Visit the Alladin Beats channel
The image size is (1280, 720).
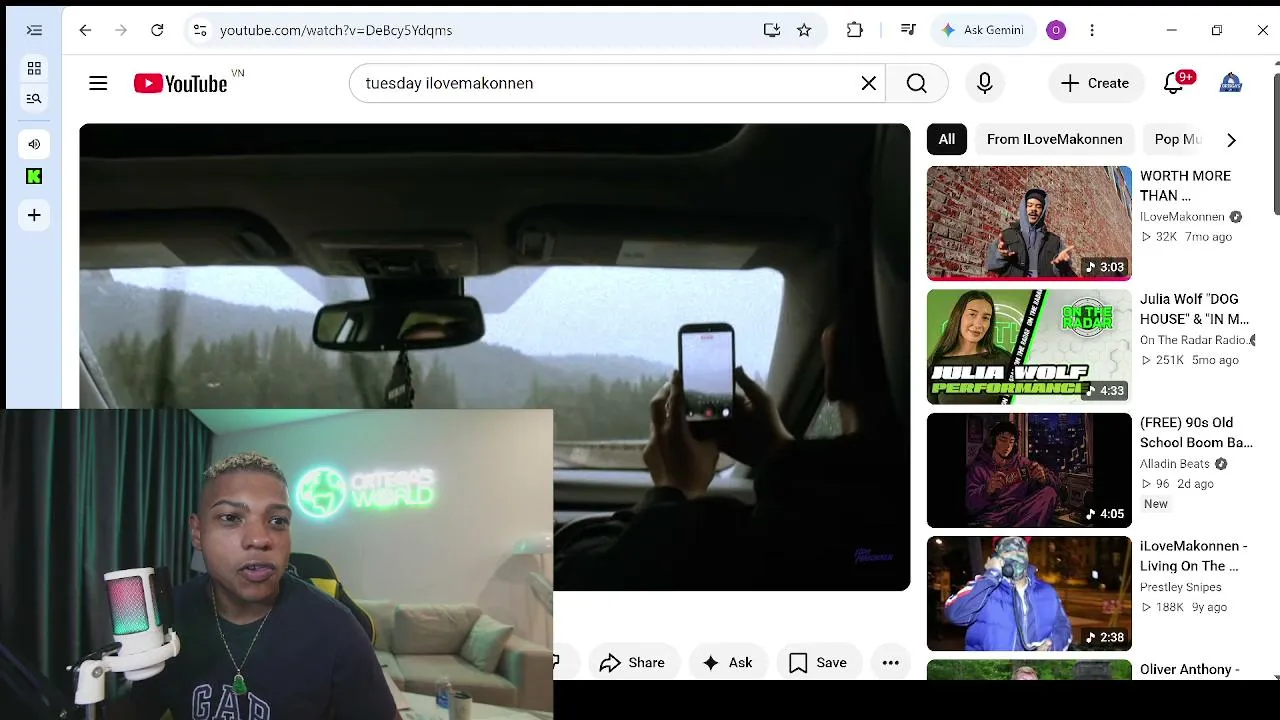click(1175, 464)
